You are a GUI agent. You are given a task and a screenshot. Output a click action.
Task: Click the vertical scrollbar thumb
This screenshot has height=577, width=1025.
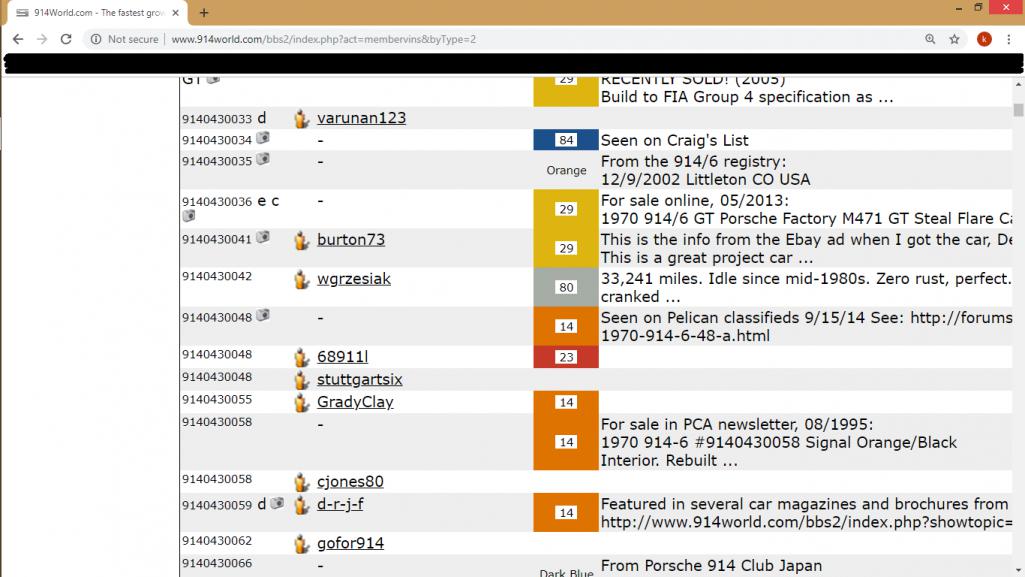click(x=1018, y=109)
